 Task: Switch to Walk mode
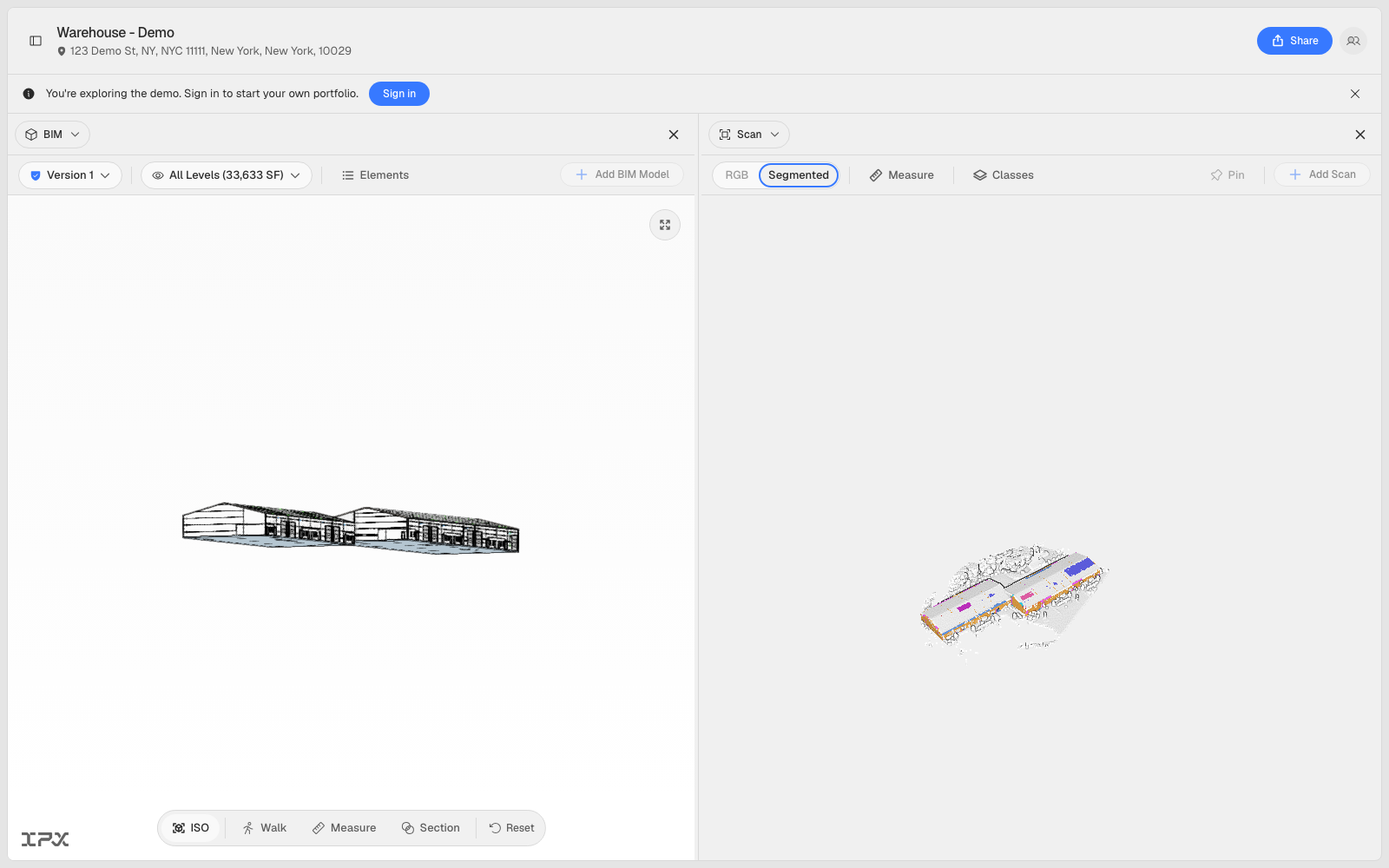click(x=265, y=828)
